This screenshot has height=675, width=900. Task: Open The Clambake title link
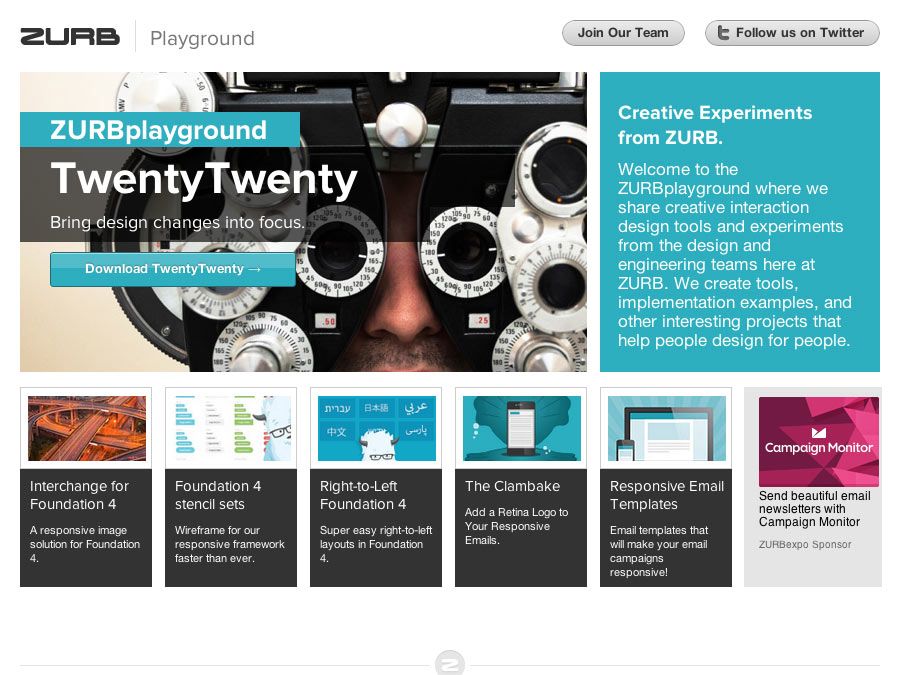coord(513,486)
